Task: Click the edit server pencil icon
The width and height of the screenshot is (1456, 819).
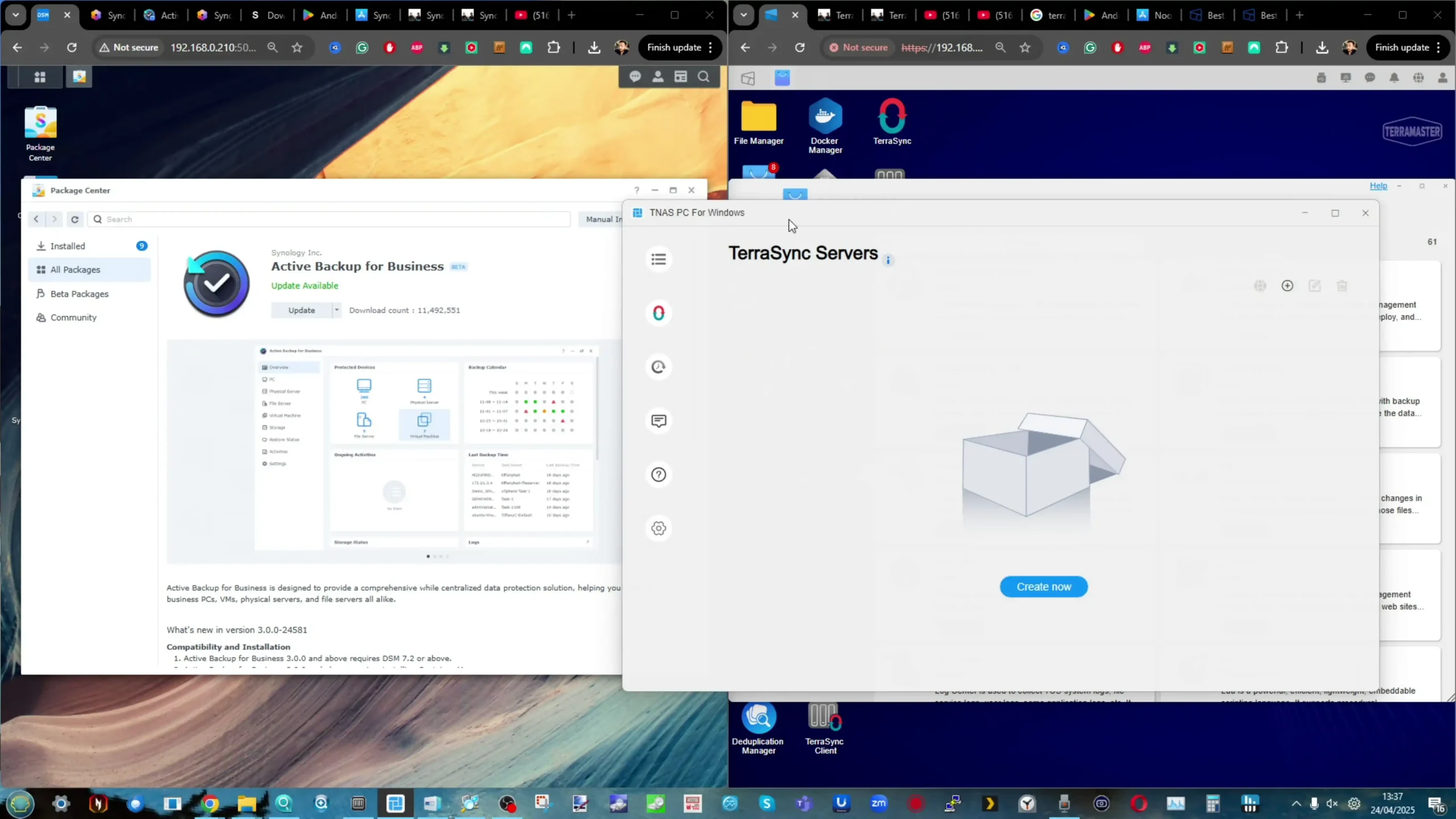Action: 1314,286
